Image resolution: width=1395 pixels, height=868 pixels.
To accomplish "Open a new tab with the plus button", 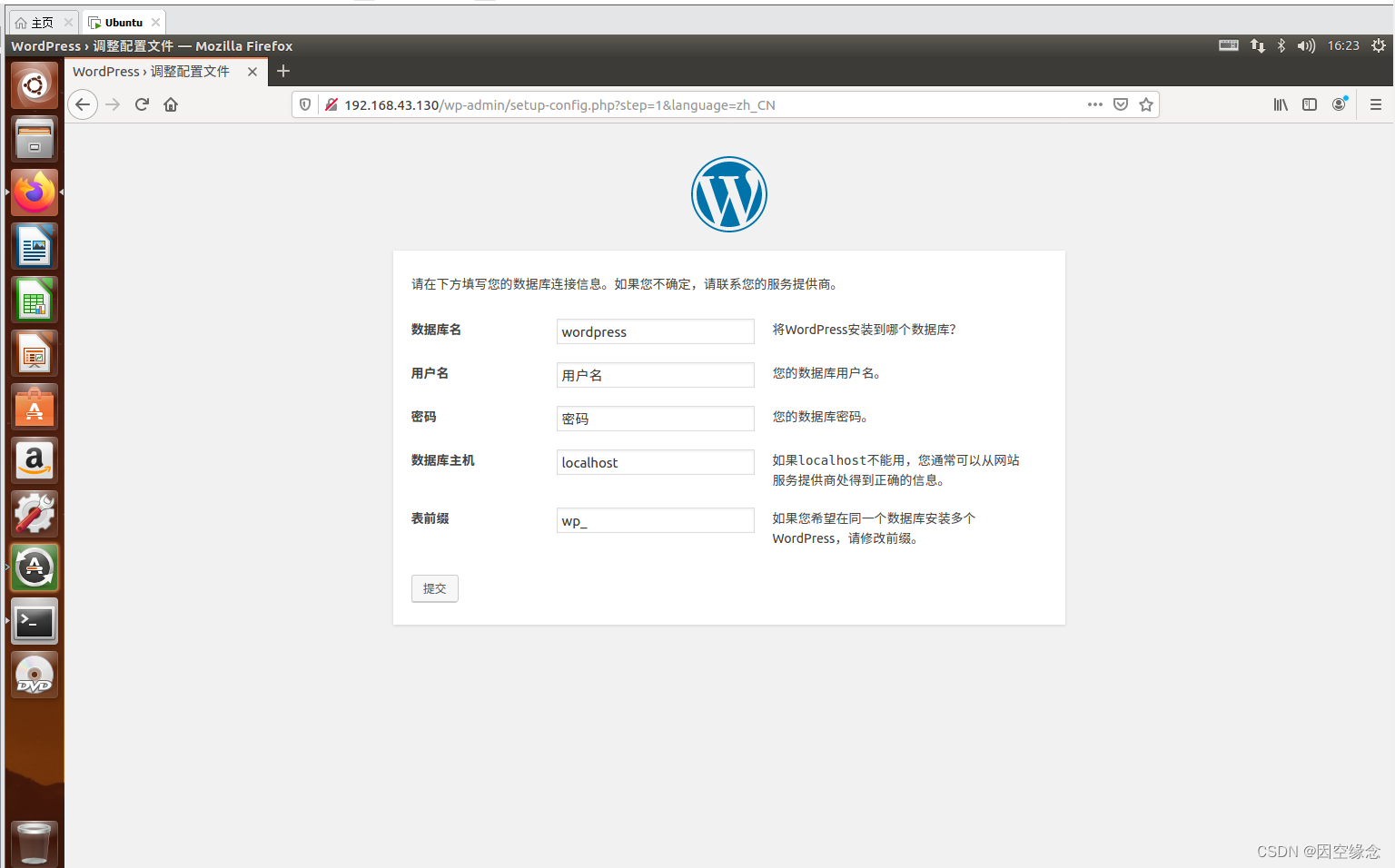I will [x=282, y=71].
